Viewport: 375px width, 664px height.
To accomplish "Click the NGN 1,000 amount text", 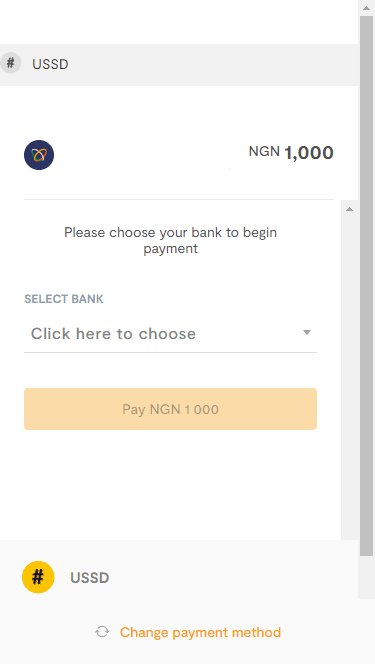I will click(x=291, y=152).
